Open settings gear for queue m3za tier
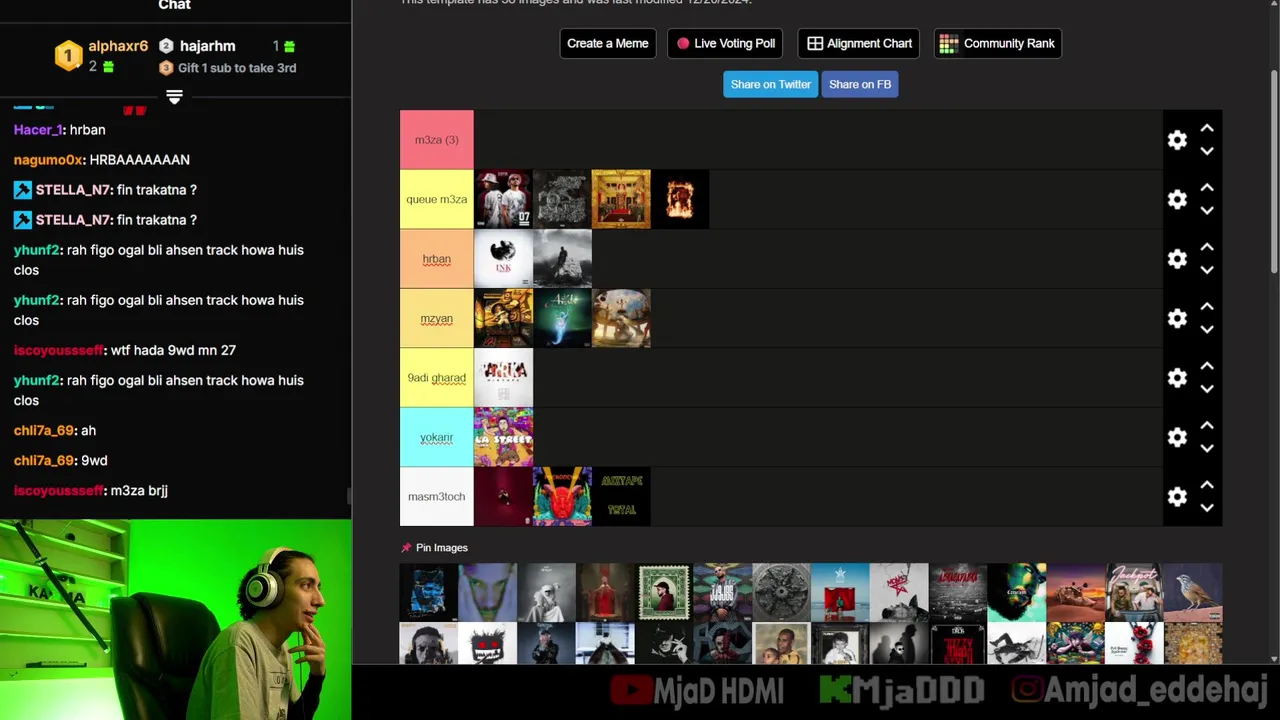Screen dimensions: 1280x720 click(1177, 199)
